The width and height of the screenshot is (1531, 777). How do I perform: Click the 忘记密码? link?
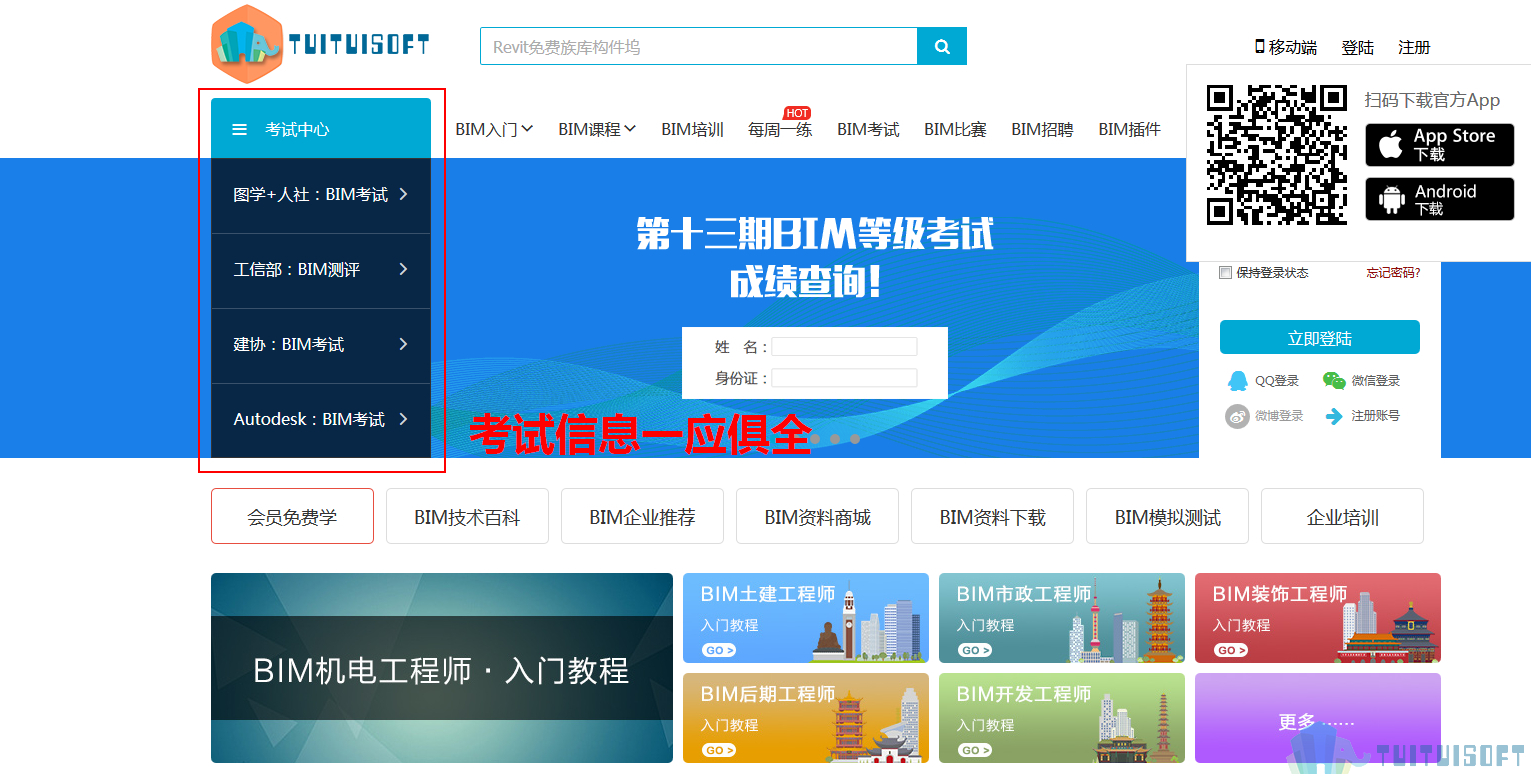[x=1393, y=273]
